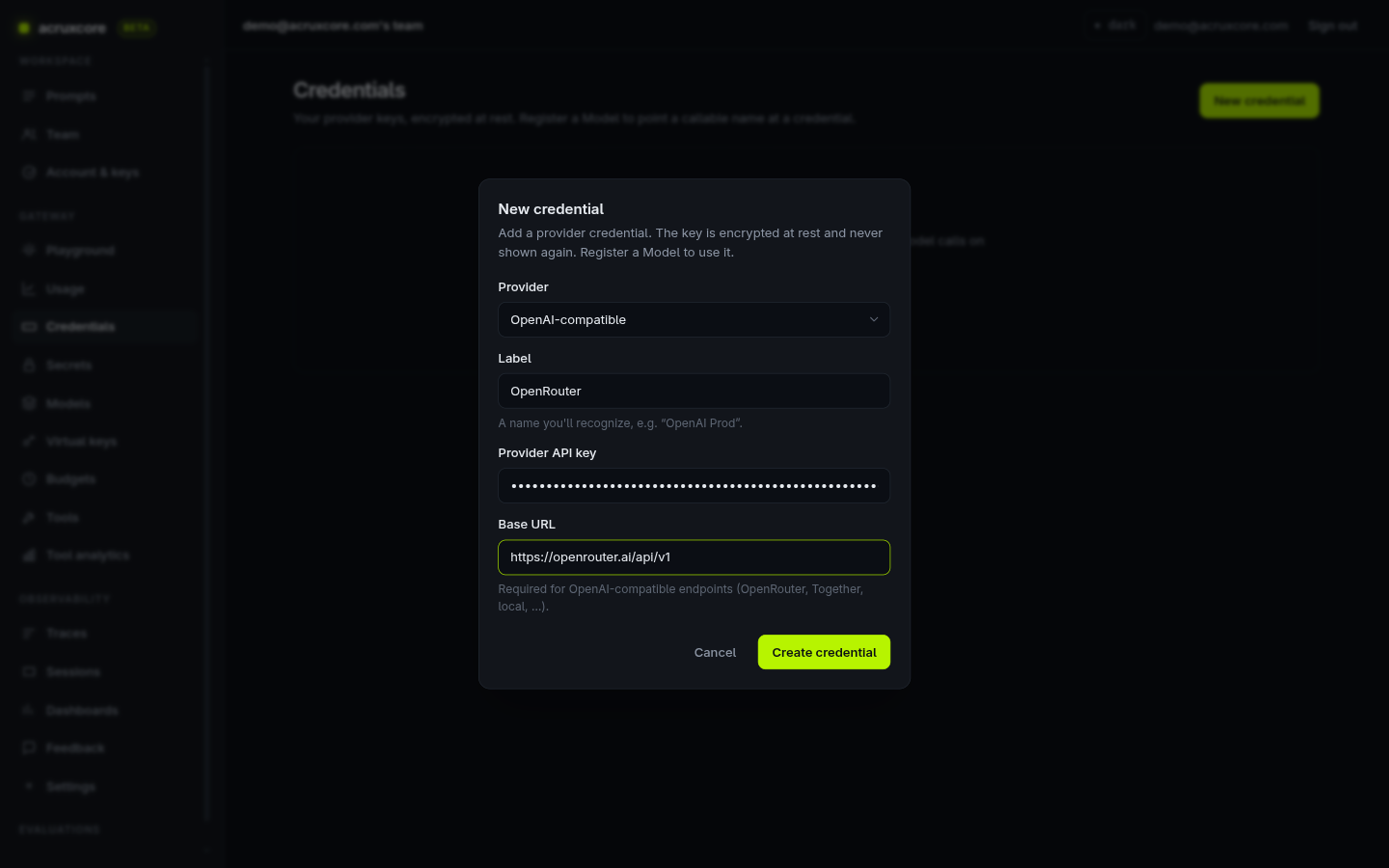Screen dimensions: 1389x868
Task: Click the "Add a provider credential" description text
Action: [x=690, y=243]
